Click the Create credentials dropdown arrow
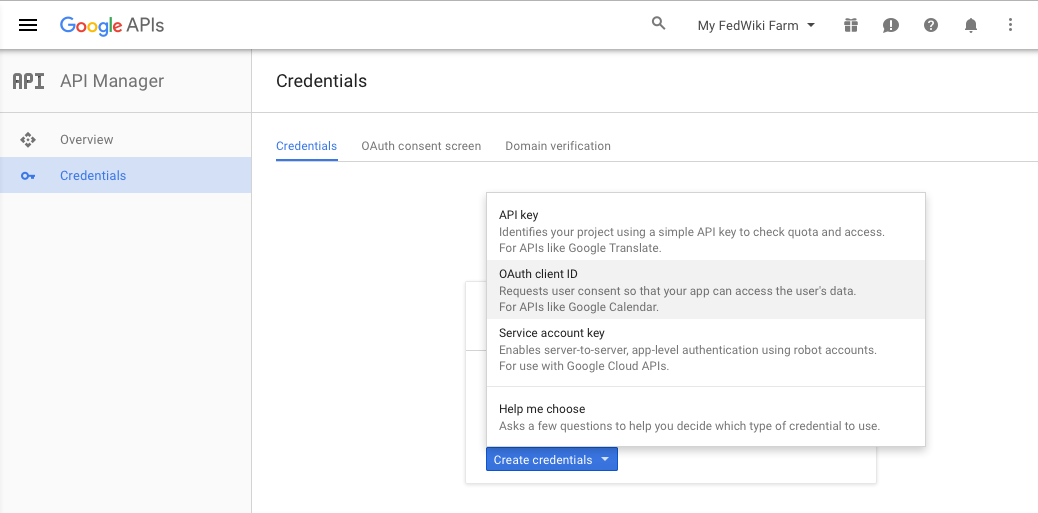Viewport: 1038px width, 513px height. click(604, 459)
